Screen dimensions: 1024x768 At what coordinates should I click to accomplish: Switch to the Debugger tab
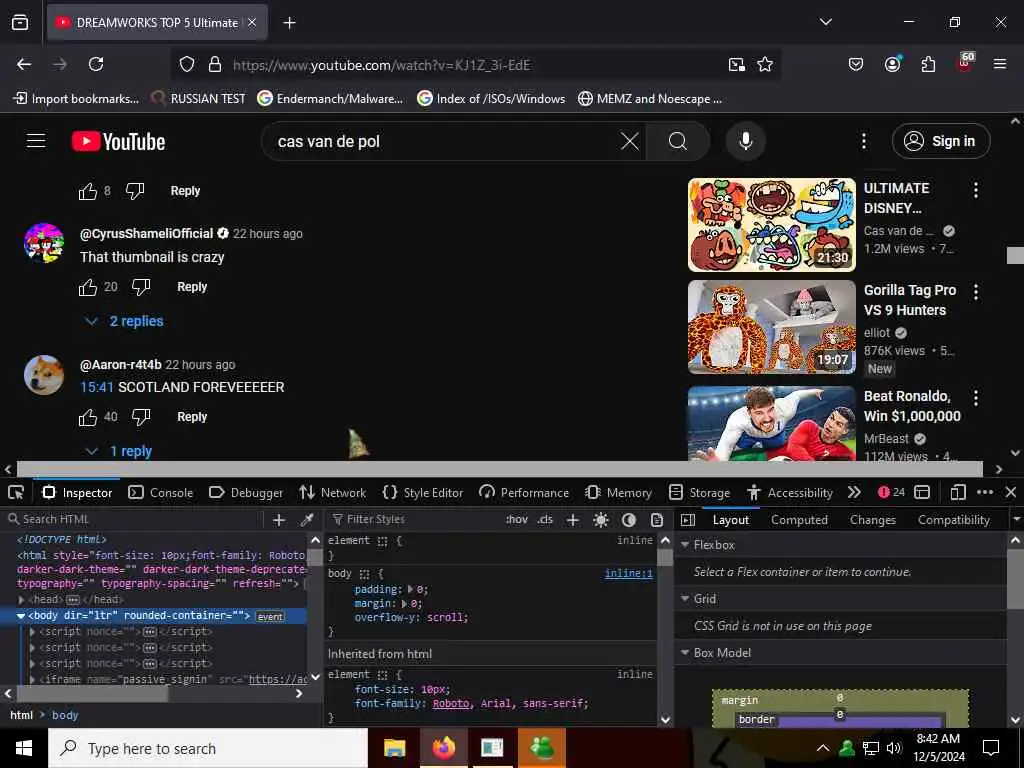click(246, 492)
